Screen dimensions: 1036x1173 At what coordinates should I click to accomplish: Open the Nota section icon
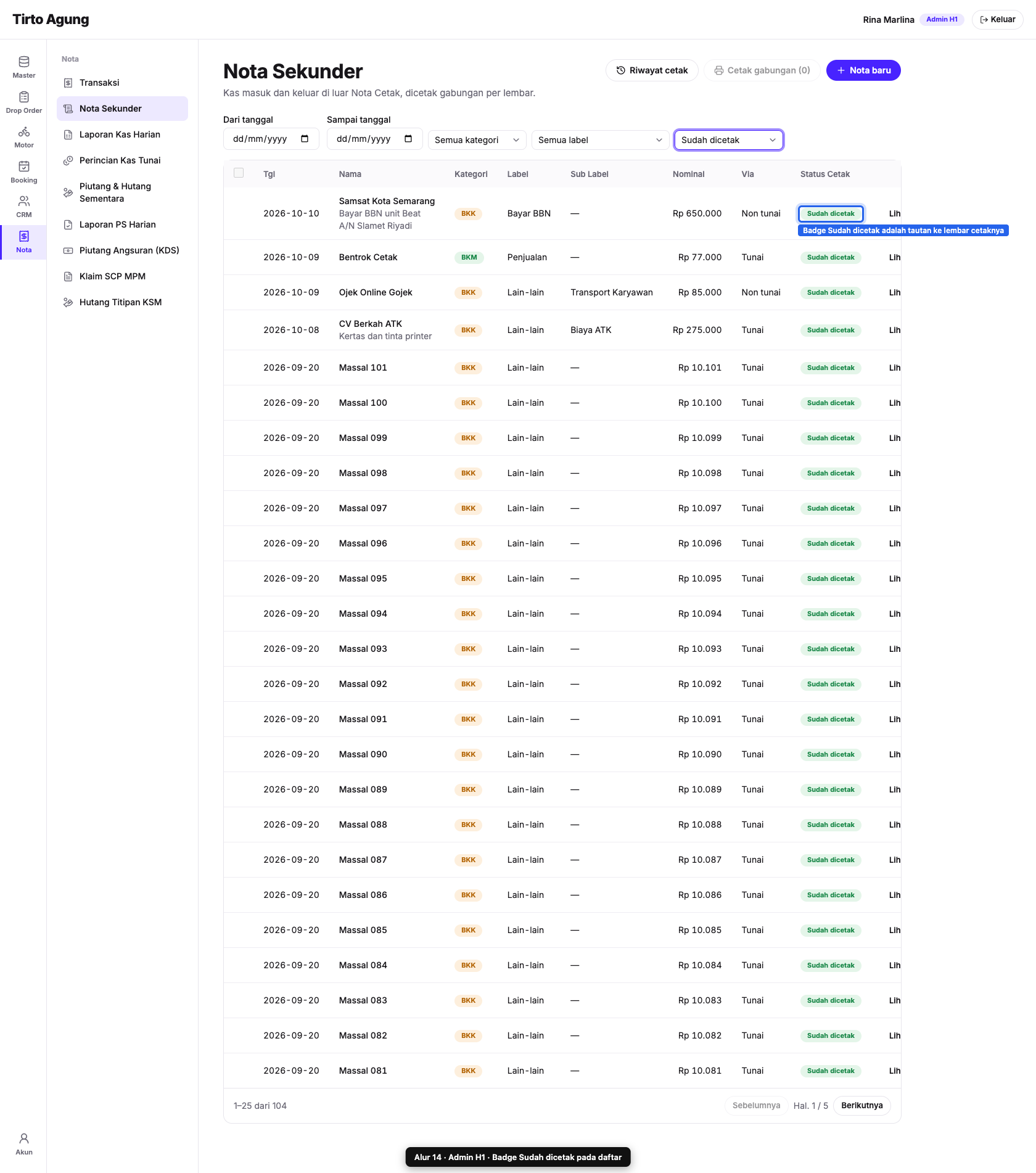tap(23, 236)
